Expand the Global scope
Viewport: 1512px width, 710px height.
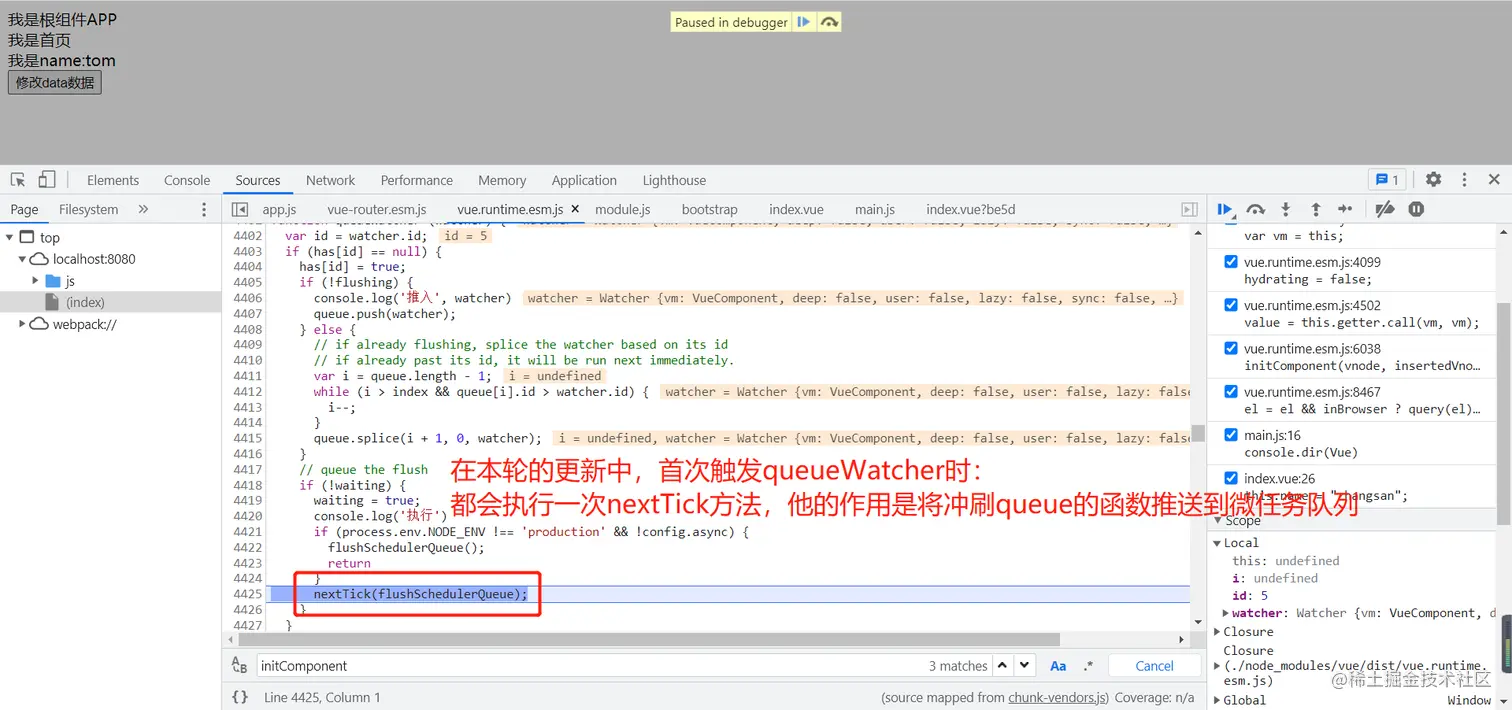pyautogui.click(x=1217, y=700)
